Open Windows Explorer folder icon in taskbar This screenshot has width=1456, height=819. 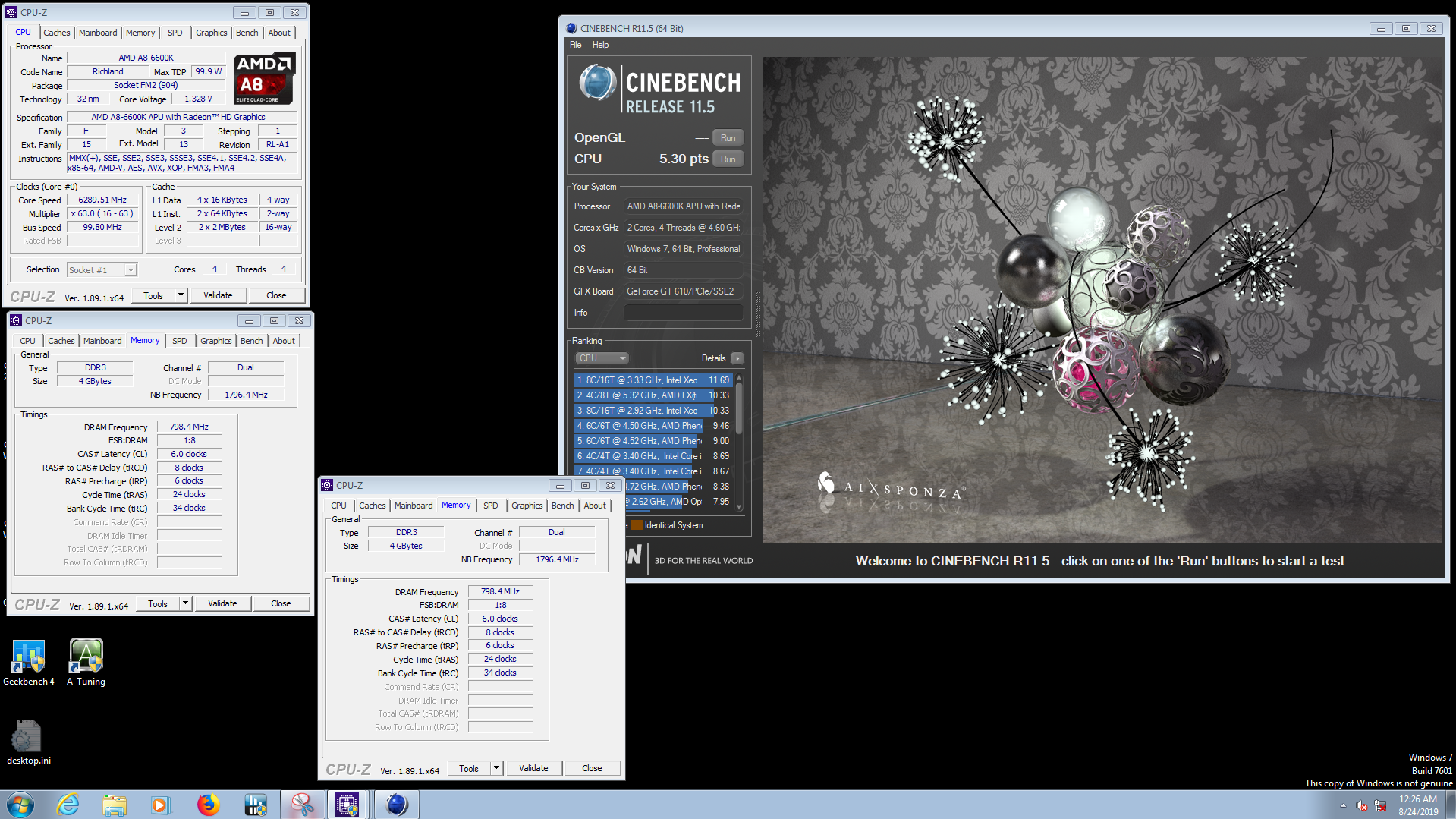pos(115,805)
